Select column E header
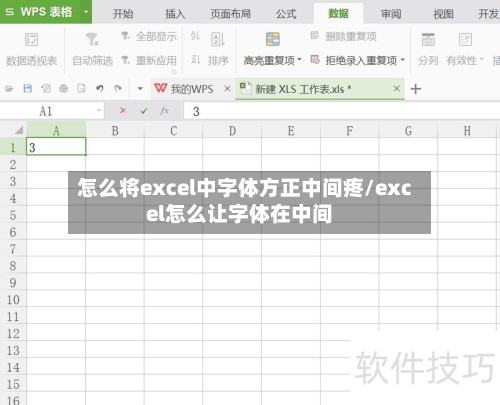500x405 pixels. (291, 131)
